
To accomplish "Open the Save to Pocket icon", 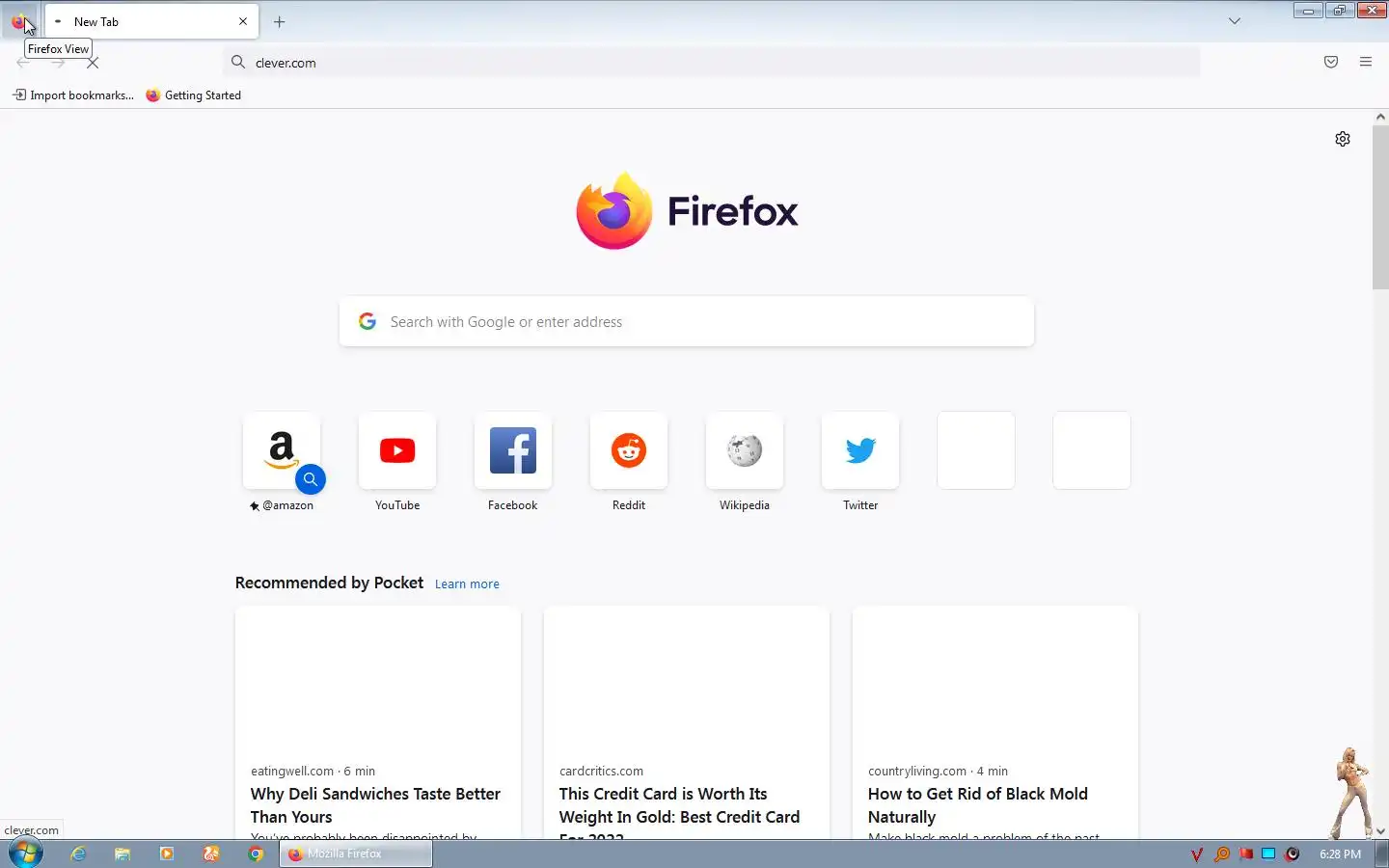I will click(x=1331, y=63).
